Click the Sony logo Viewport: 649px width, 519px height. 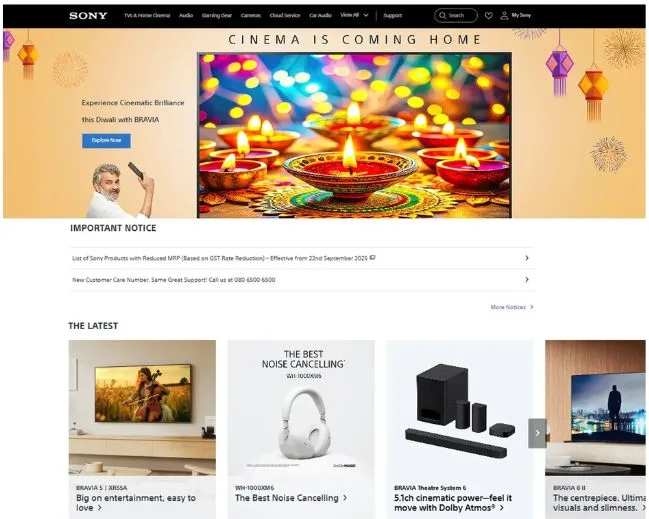pyautogui.click(x=88, y=16)
